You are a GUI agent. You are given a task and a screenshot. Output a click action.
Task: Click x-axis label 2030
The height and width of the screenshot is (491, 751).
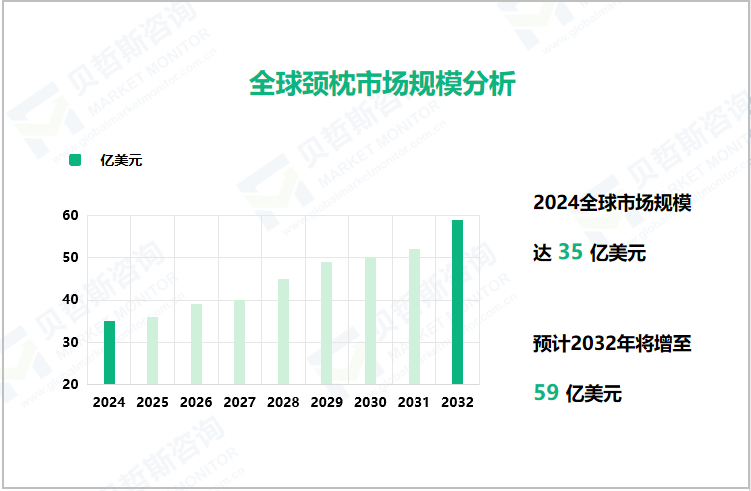tap(370, 402)
